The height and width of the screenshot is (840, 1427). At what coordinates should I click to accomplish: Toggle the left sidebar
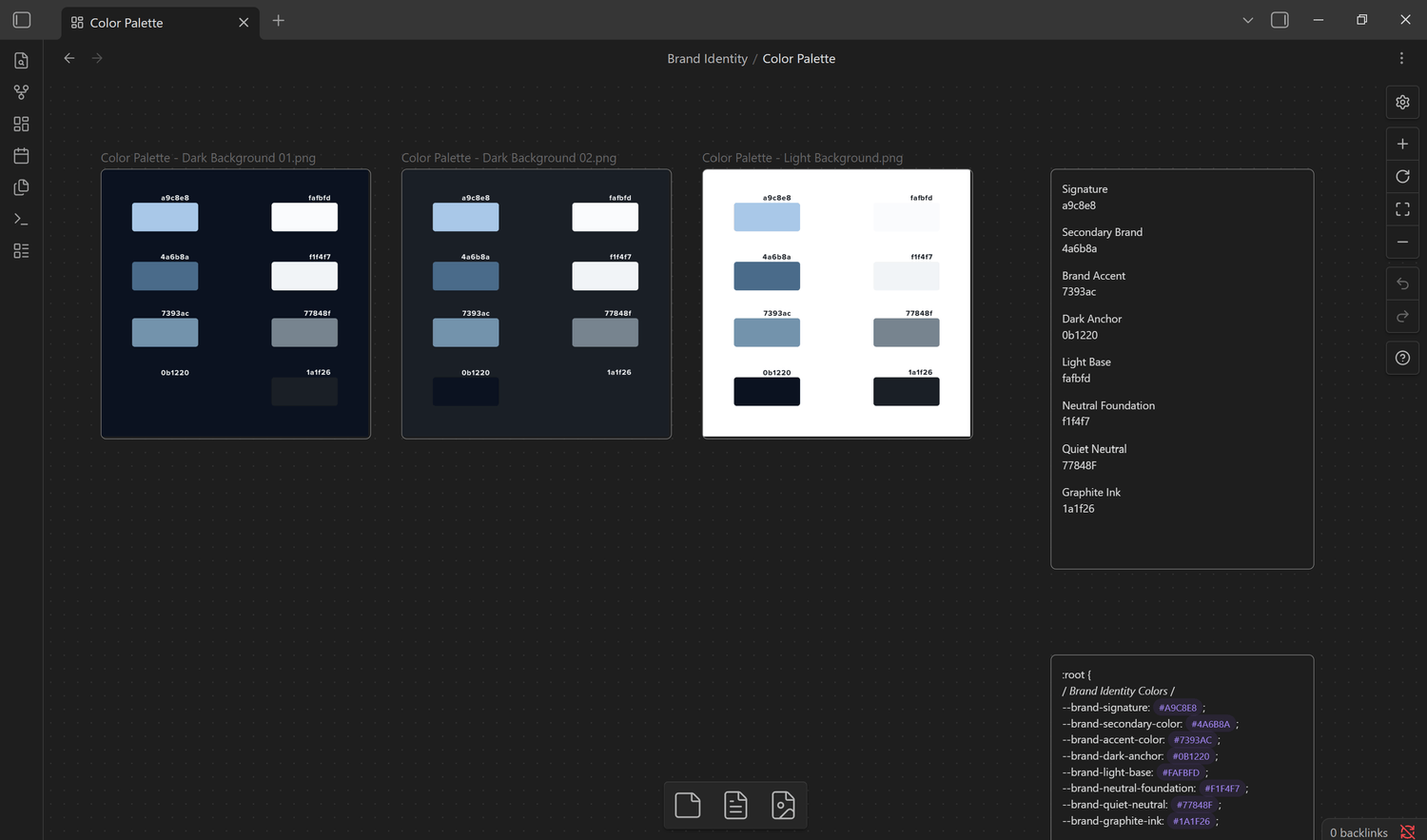click(x=22, y=20)
